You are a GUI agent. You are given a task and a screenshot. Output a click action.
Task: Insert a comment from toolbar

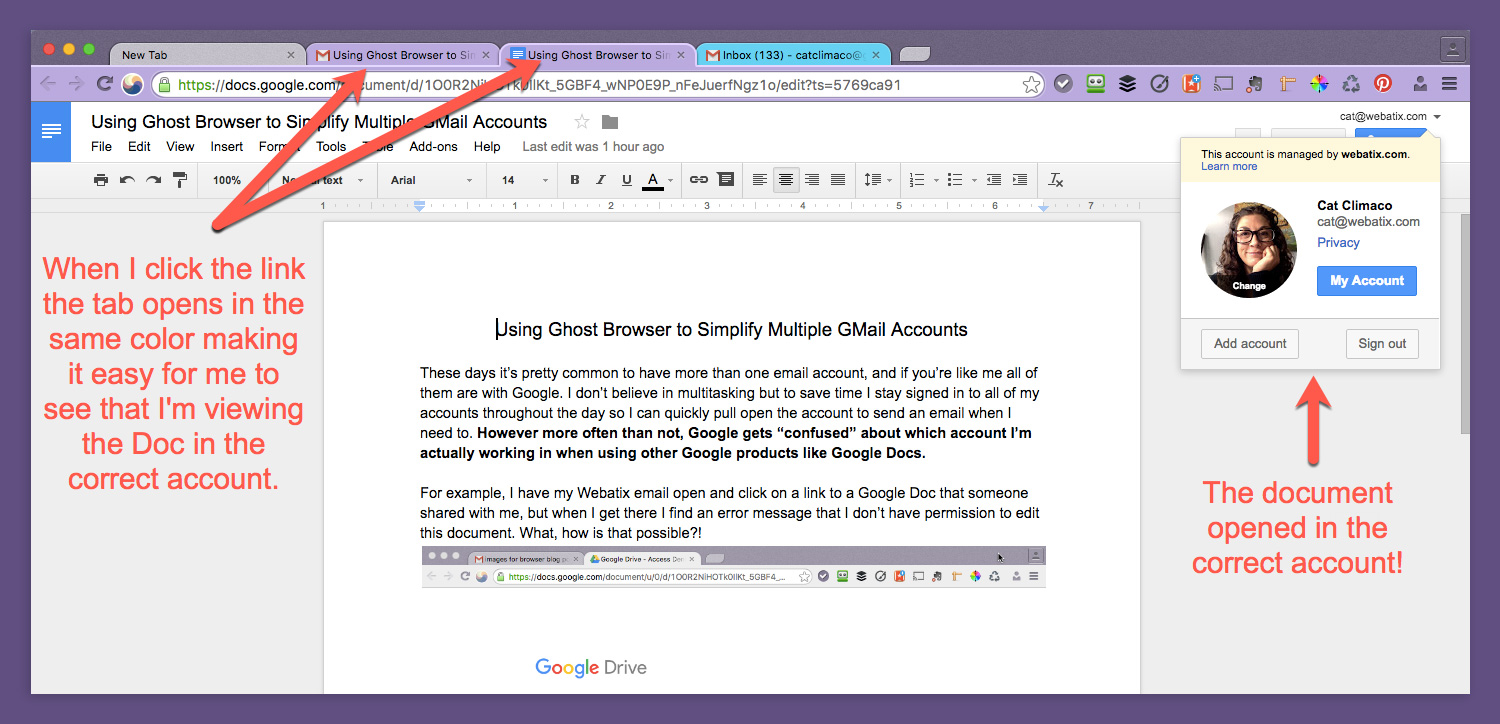pyautogui.click(x=726, y=180)
